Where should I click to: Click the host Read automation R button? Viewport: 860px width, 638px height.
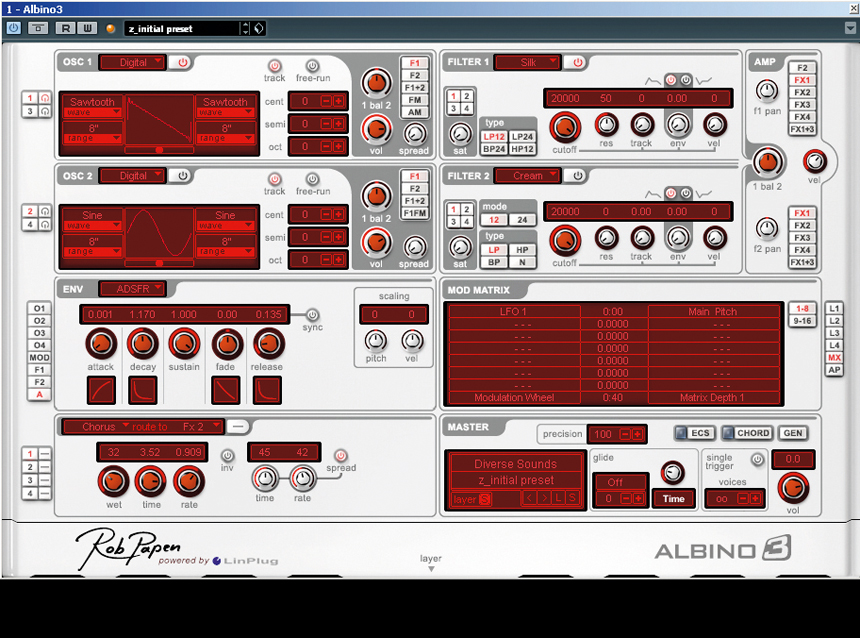tap(65, 28)
